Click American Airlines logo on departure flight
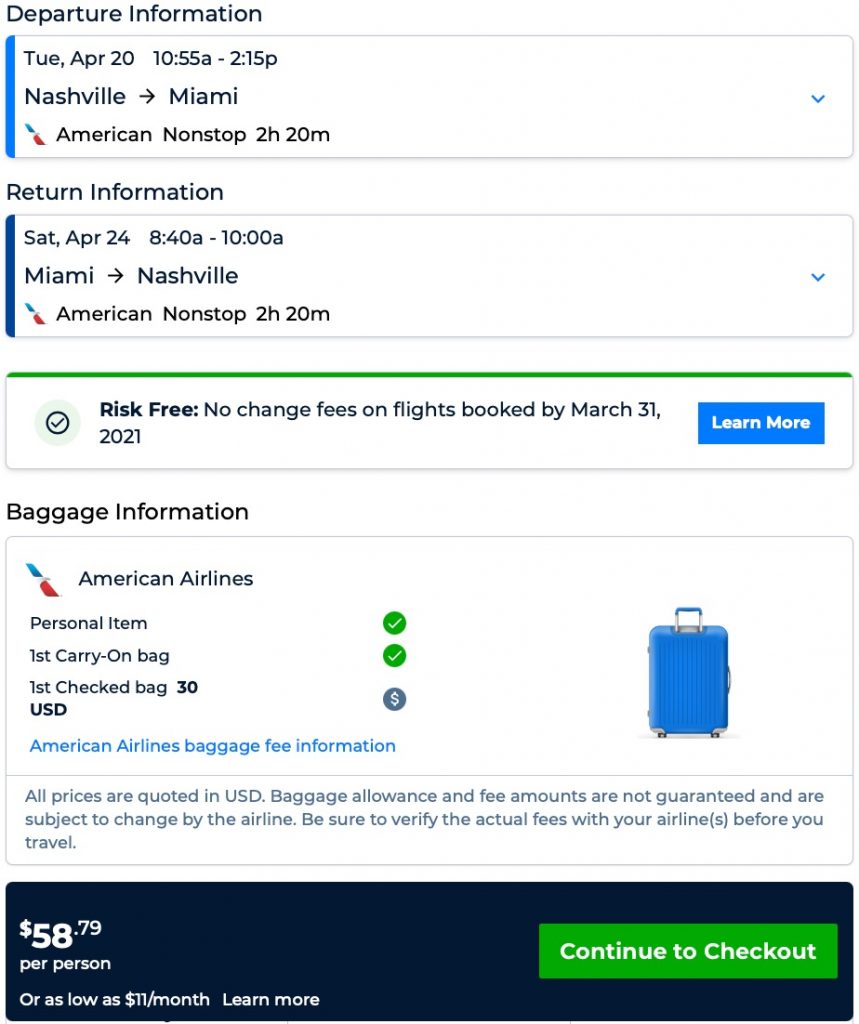 (36, 134)
